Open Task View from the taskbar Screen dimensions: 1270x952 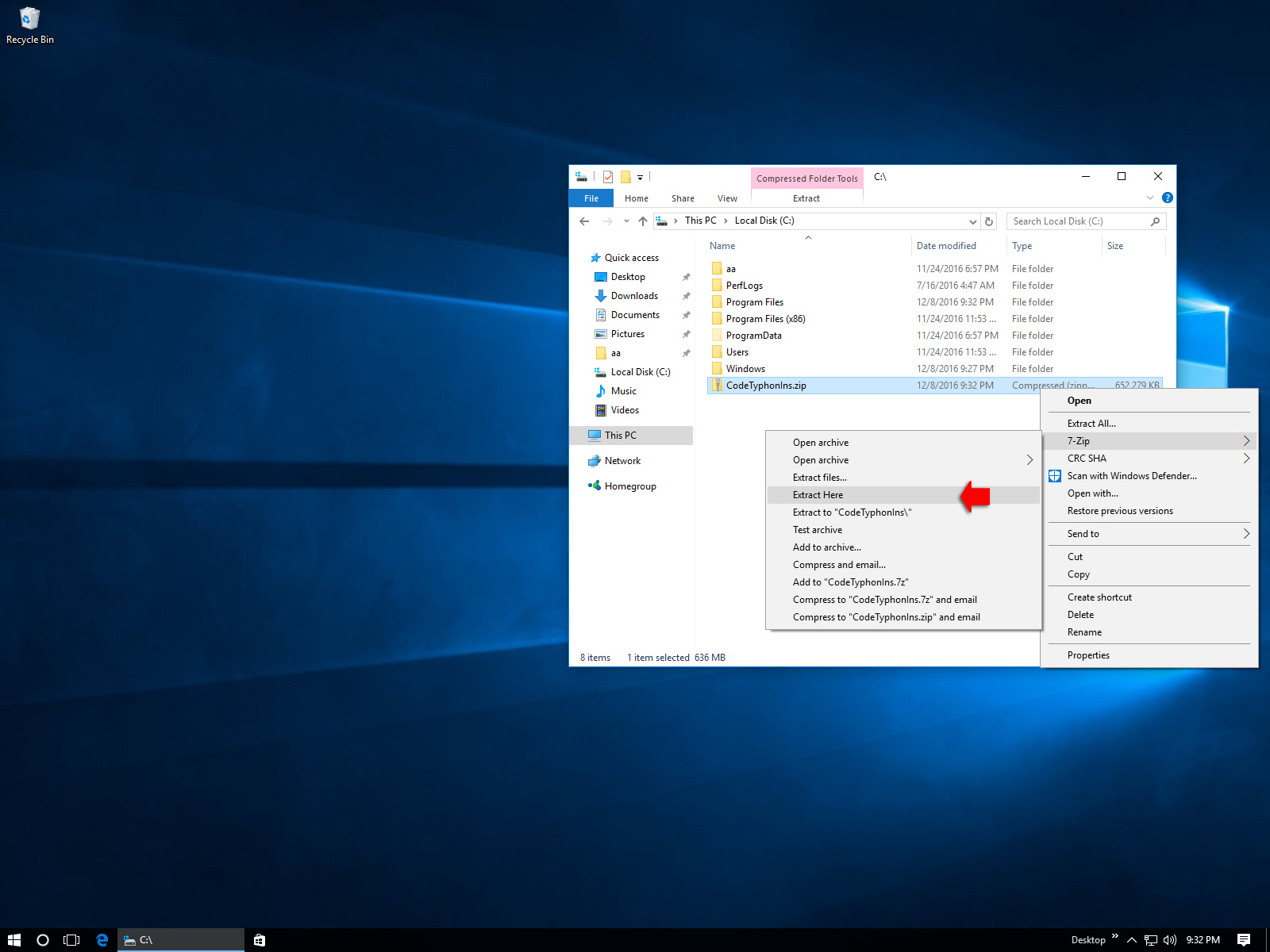[x=71, y=940]
